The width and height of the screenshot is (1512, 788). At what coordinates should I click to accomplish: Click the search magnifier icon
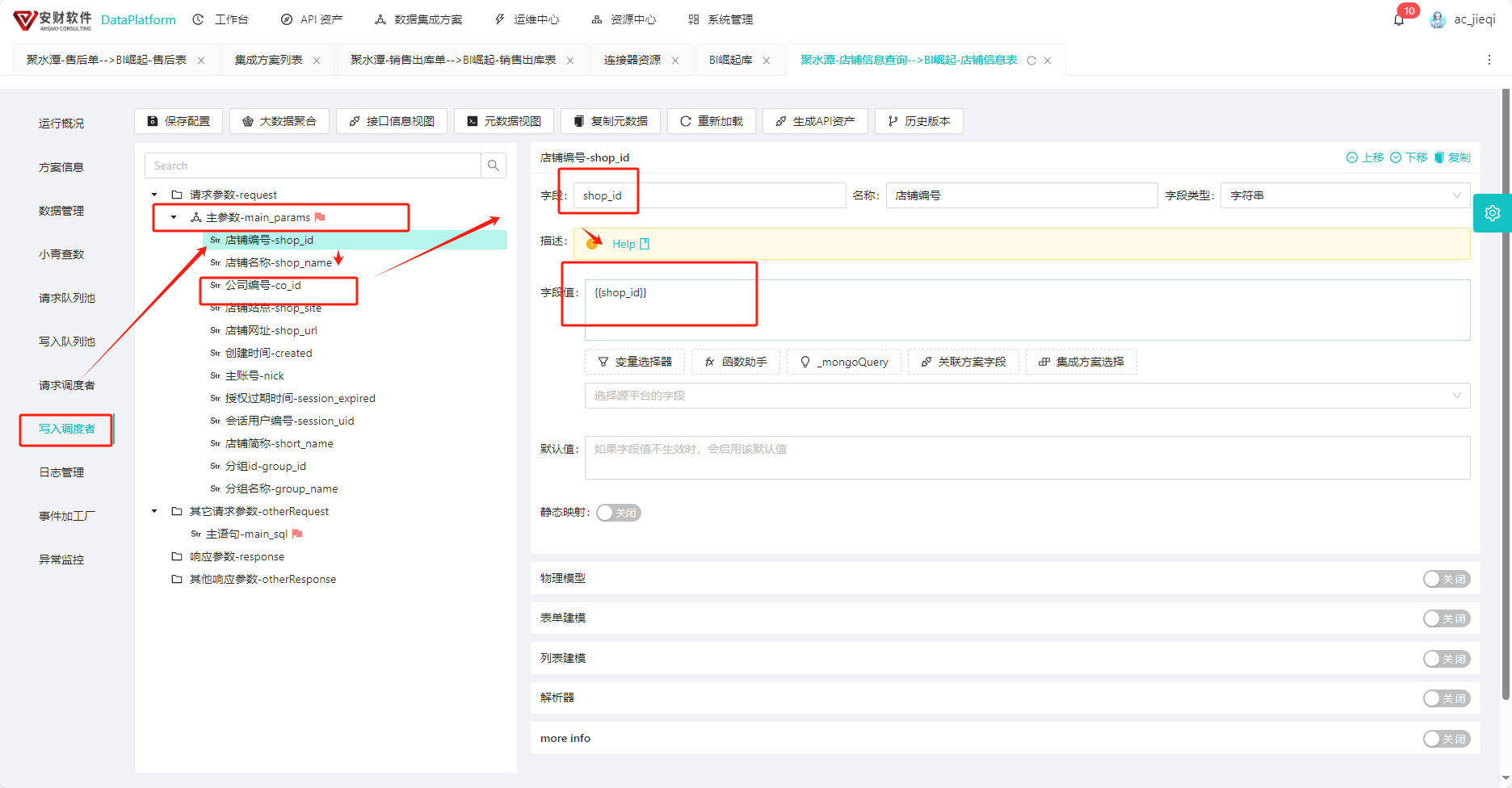click(x=493, y=166)
